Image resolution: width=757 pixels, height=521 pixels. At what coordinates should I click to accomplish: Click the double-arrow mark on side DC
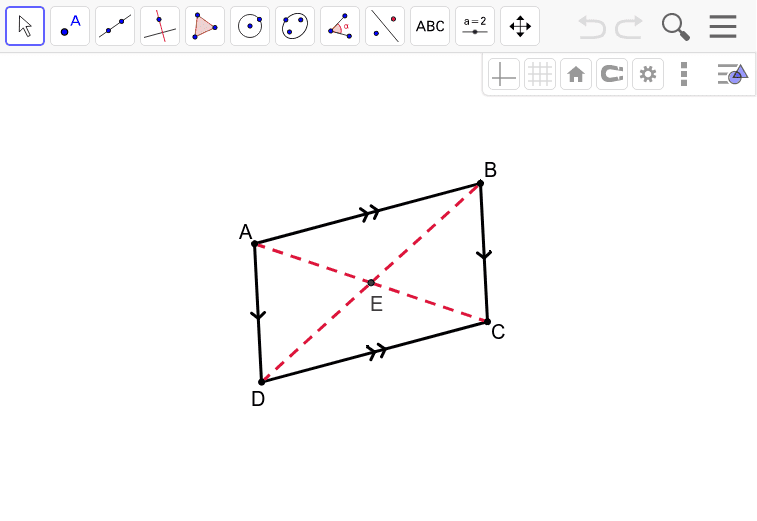(x=377, y=351)
